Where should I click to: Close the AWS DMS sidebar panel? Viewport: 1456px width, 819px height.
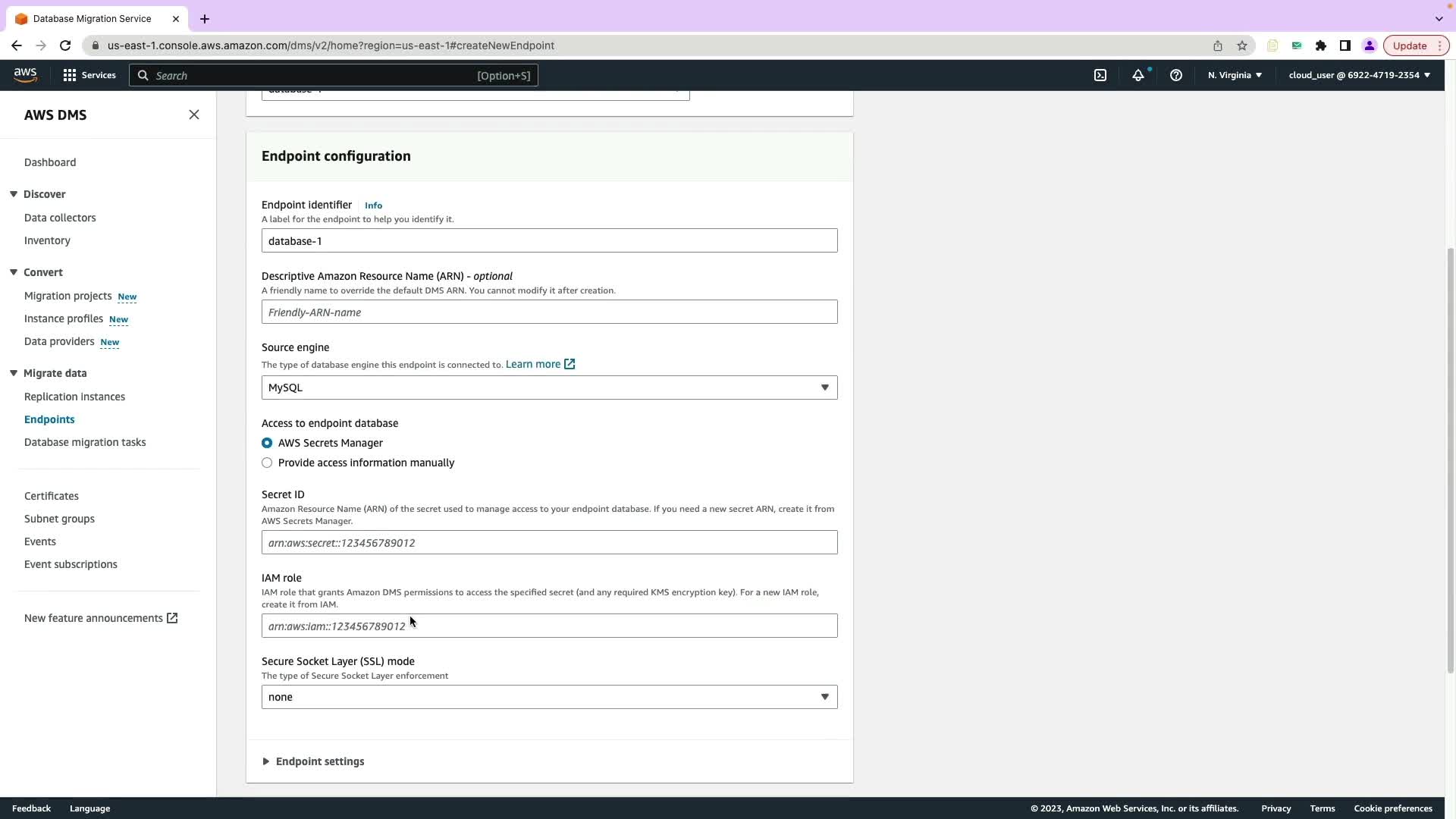coord(194,115)
